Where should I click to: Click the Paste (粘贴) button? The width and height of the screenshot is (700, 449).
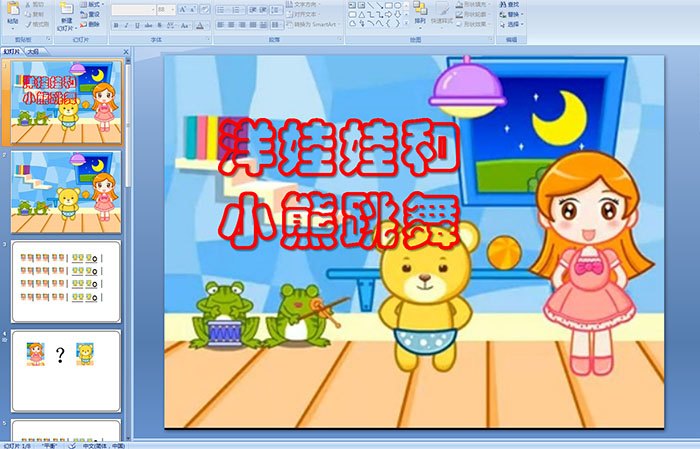point(13,15)
